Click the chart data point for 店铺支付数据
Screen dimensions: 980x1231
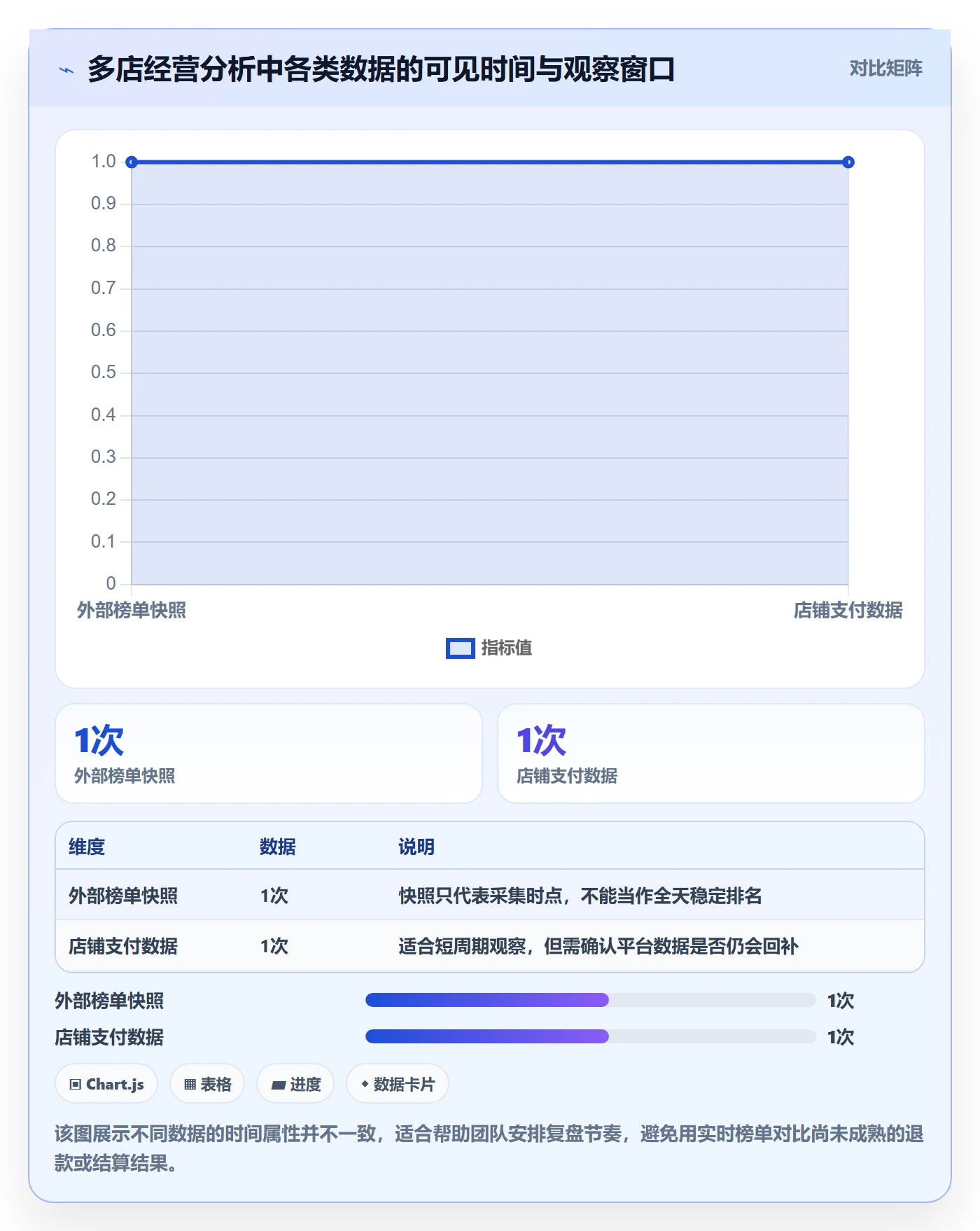[848, 162]
